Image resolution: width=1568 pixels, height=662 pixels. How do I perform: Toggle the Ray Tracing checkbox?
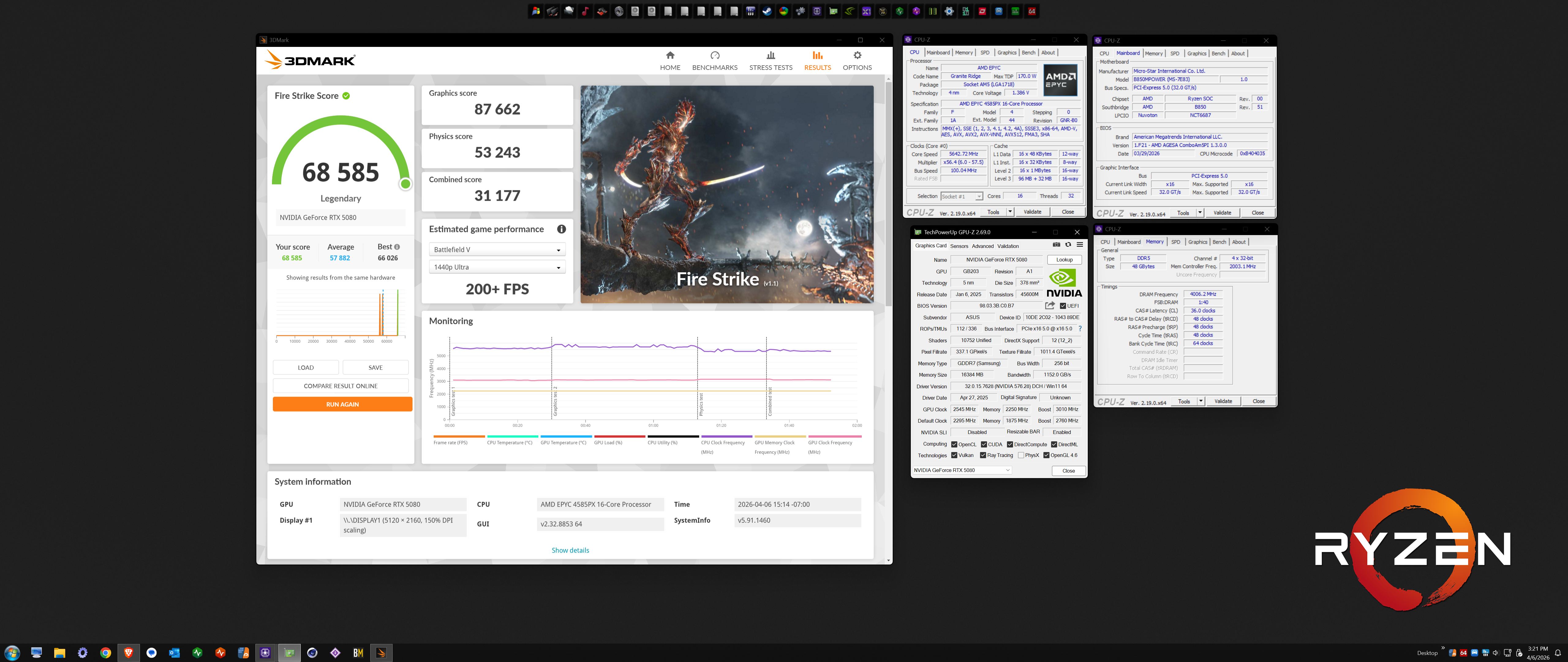[x=982, y=455]
